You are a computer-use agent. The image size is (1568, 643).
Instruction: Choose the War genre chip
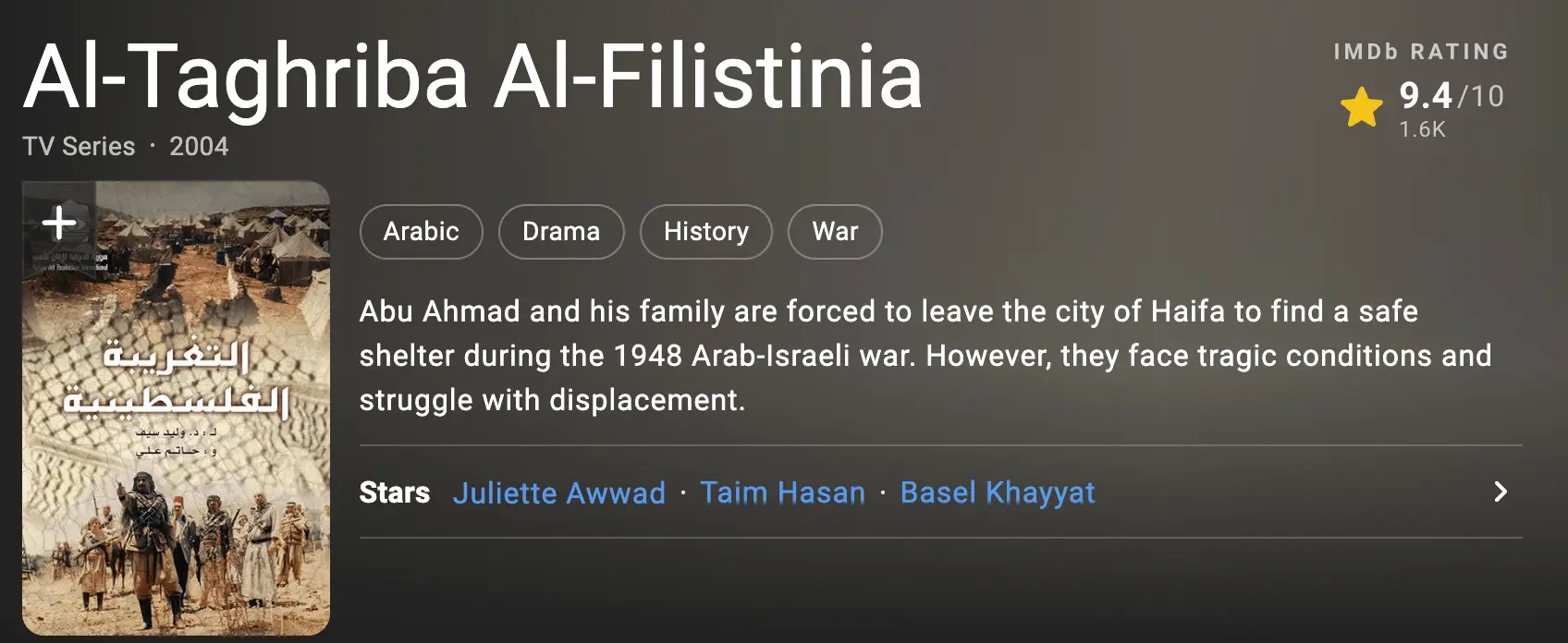834,231
